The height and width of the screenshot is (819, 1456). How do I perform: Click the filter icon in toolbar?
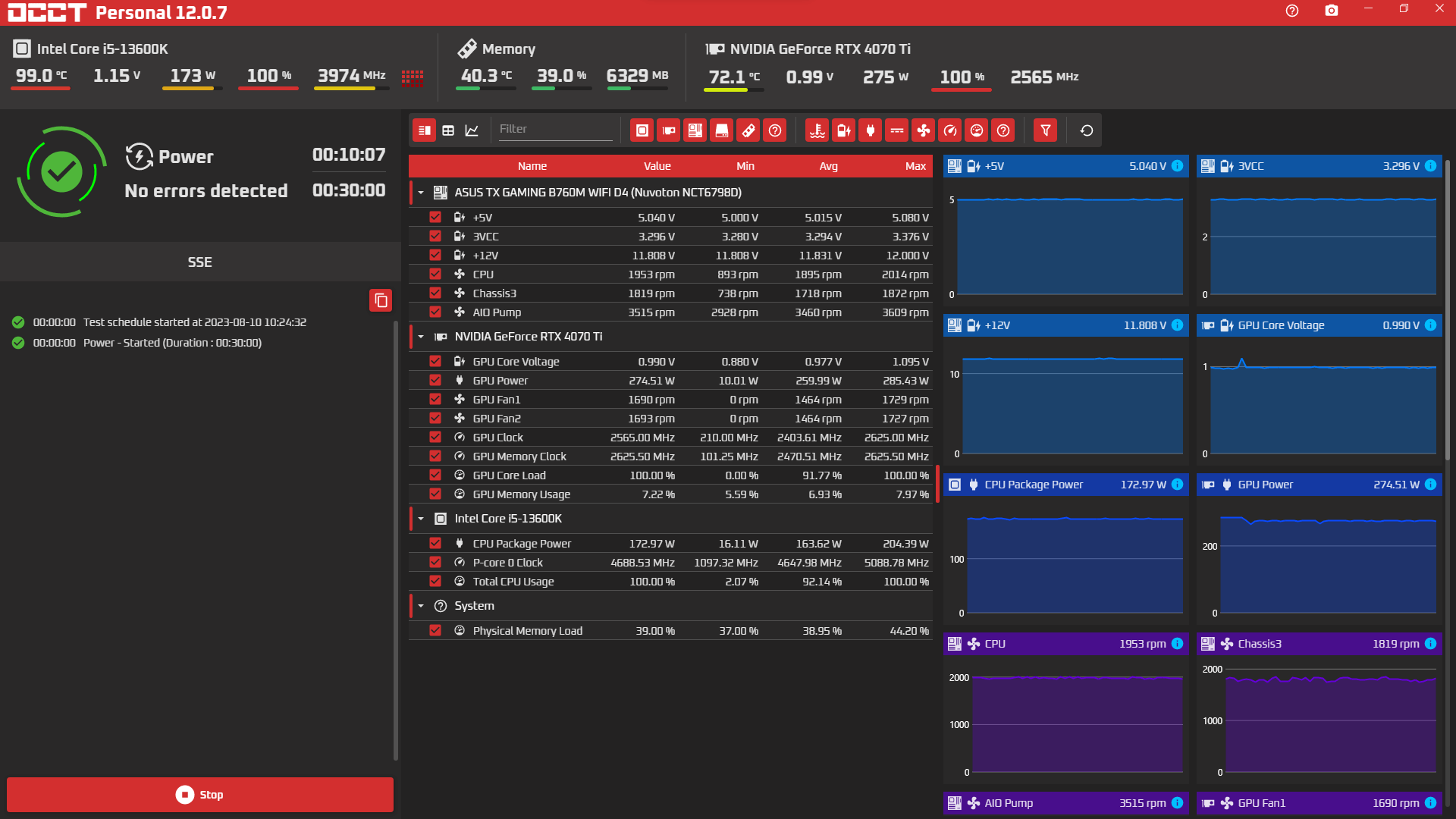coord(1046,130)
